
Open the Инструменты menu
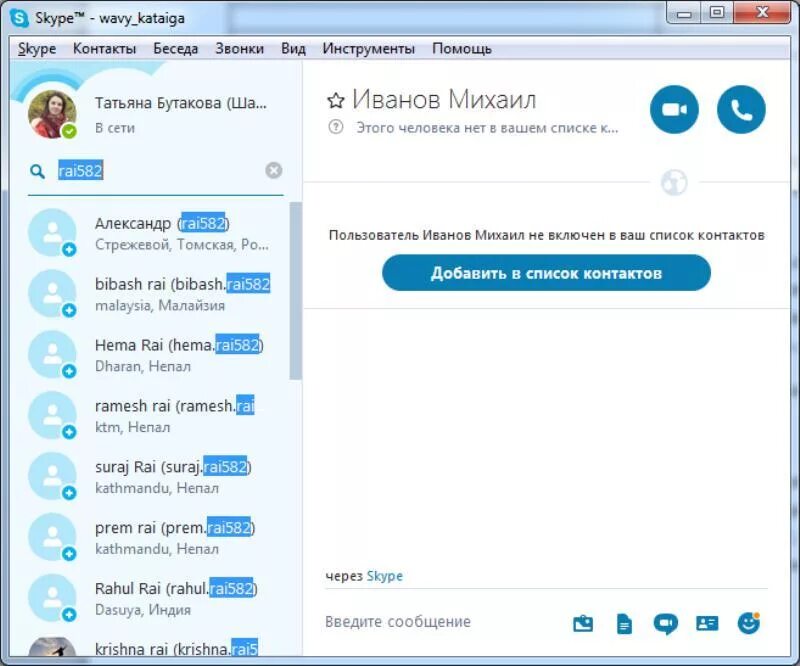coord(368,48)
